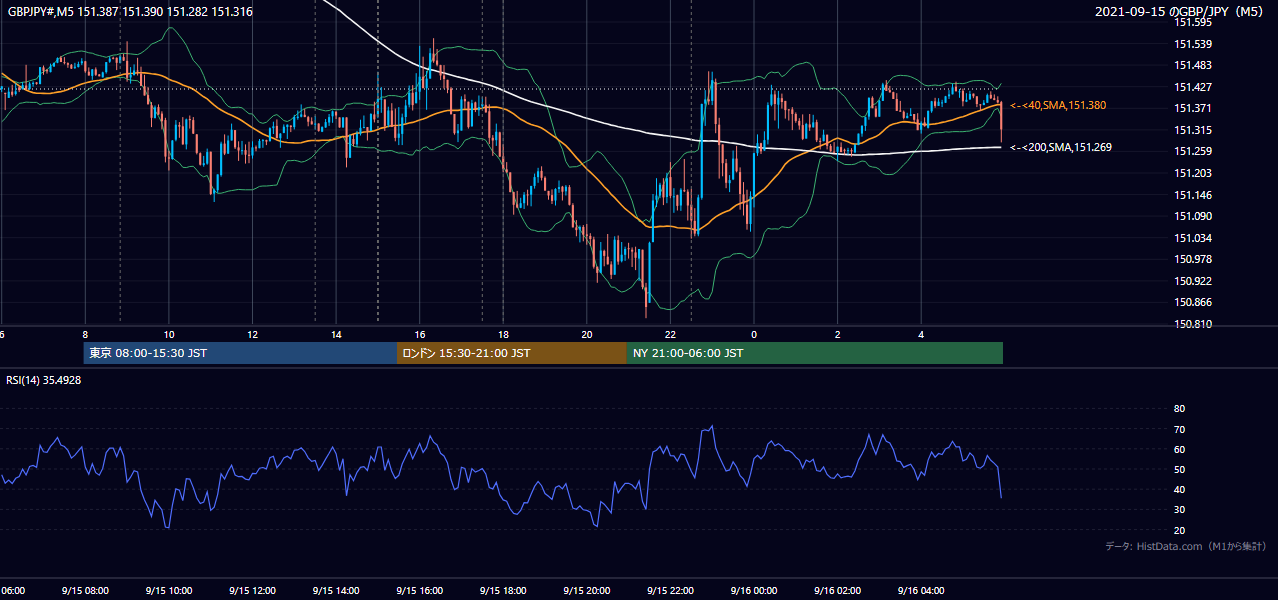This screenshot has height=600, width=1278.
Task: Select the Tokyo session bar 東京 08:00-15:30 JST
Action: [240, 353]
